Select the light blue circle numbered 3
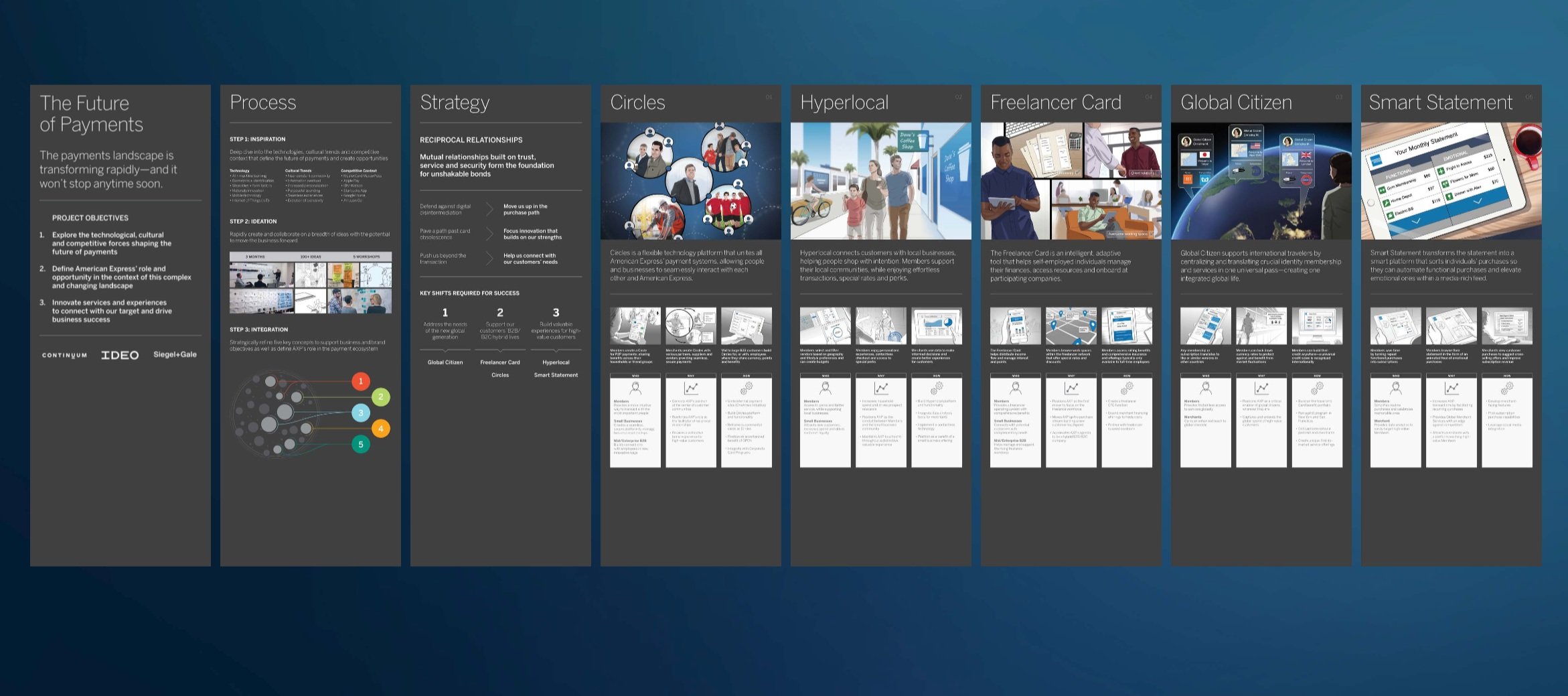 (x=361, y=413)
